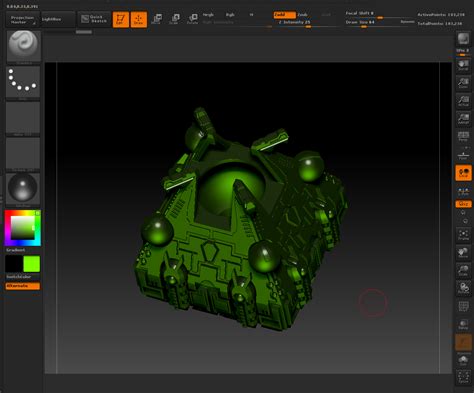Toggle the Transp transparency icon
Viewport: 474px width, 393px height.
[x=463, y=324]
